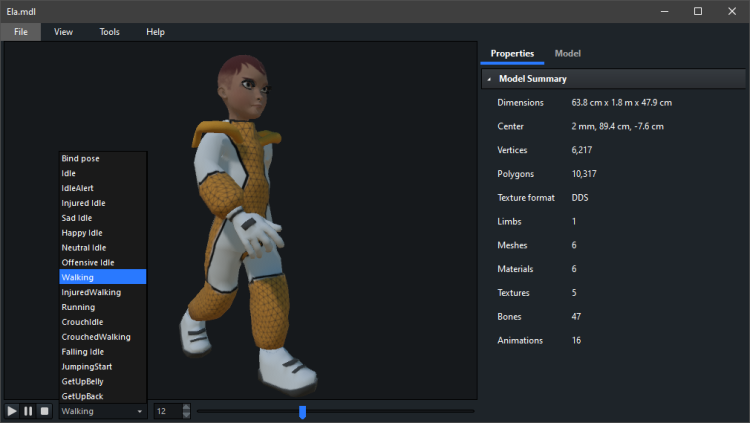Increase the frame value with up arrow
Screen dimensions: 750x423
point(186,407)
